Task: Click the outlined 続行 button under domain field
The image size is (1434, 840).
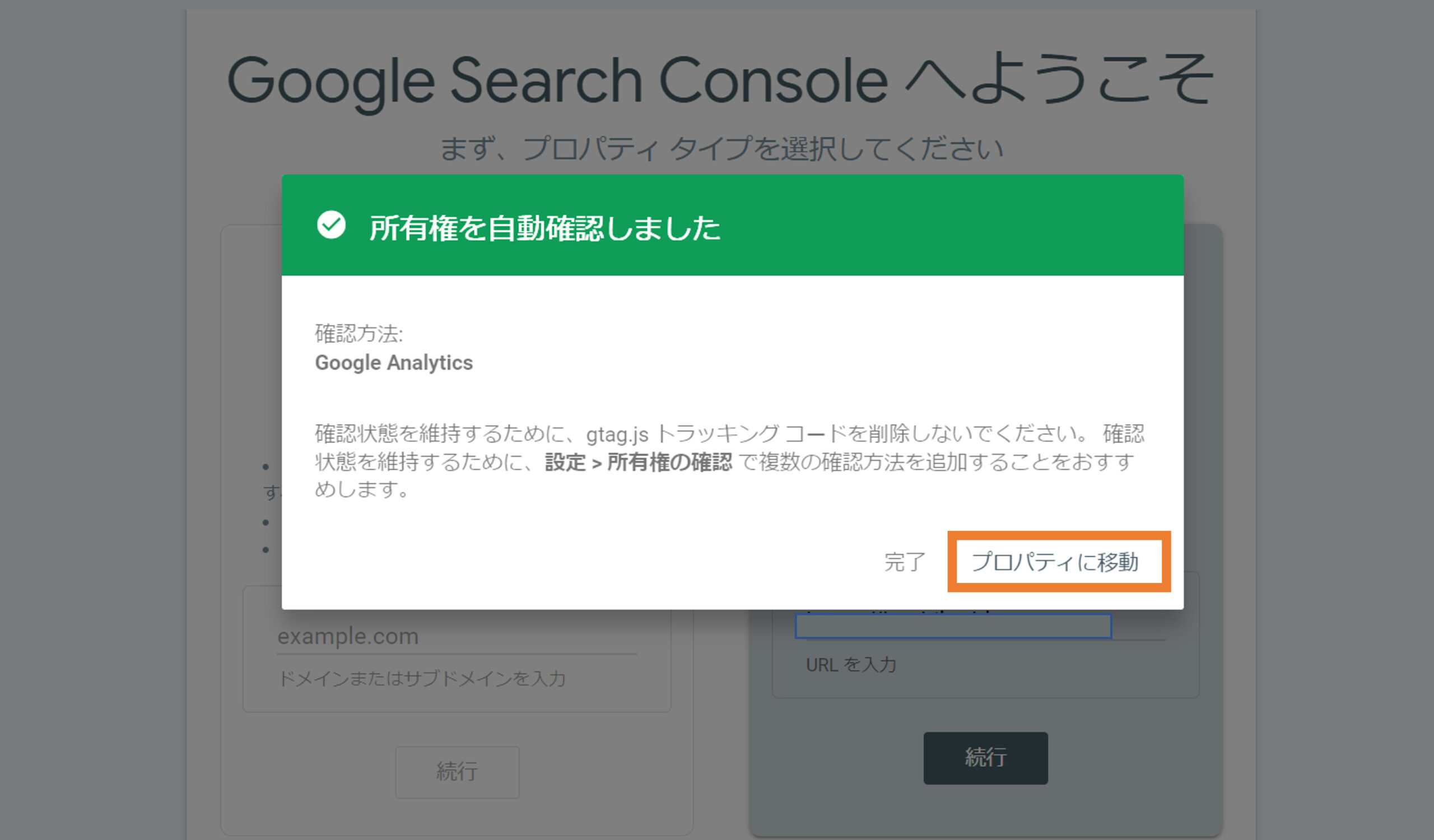Action: pyautogui.click(x=457, y=772)
